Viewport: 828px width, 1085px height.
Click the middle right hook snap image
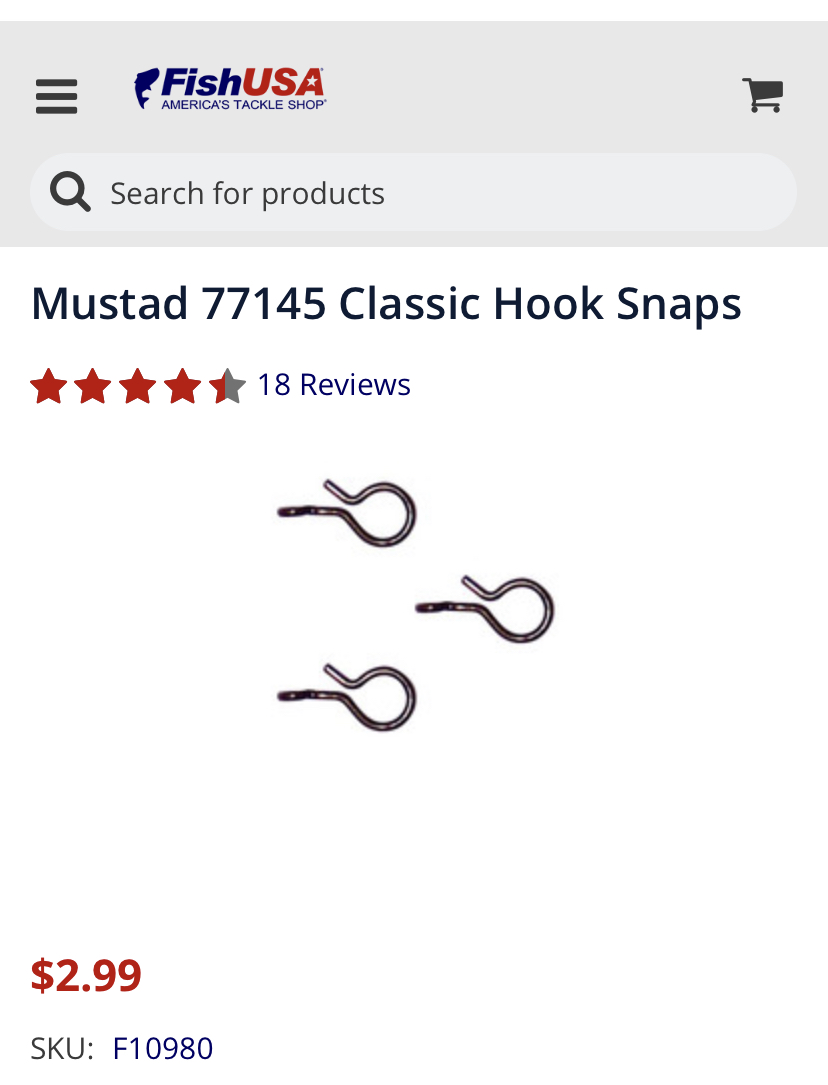(485, 609)
